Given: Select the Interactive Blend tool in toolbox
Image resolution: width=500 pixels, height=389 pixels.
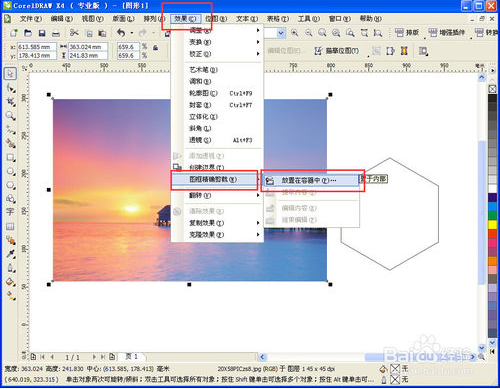Looking at the screenshot, I should 10,240.
